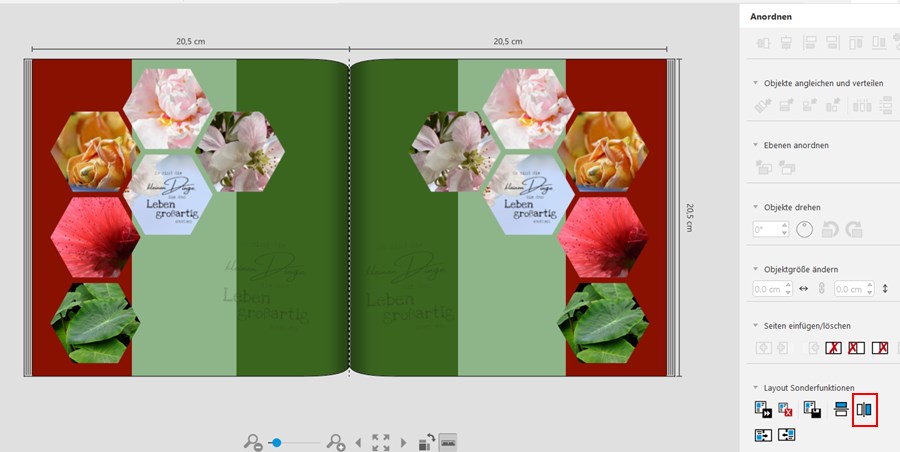
Task: Match size of selected objects
Action: tap(832, 106)
